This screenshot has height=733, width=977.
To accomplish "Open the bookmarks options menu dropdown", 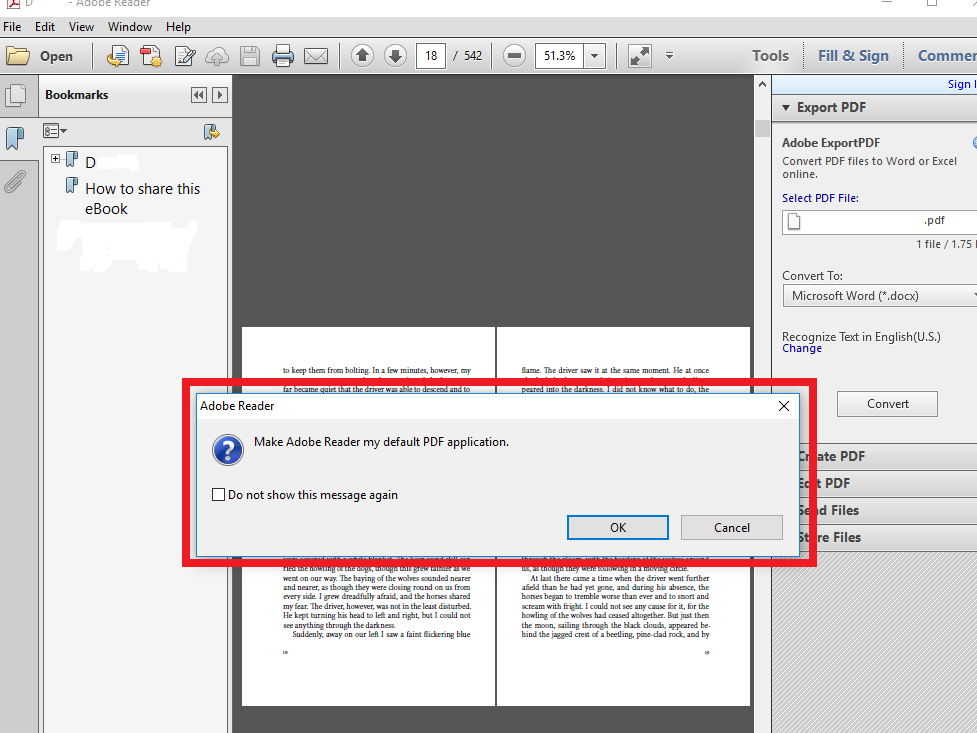I will pyautogui.click(x=55, y=131).
